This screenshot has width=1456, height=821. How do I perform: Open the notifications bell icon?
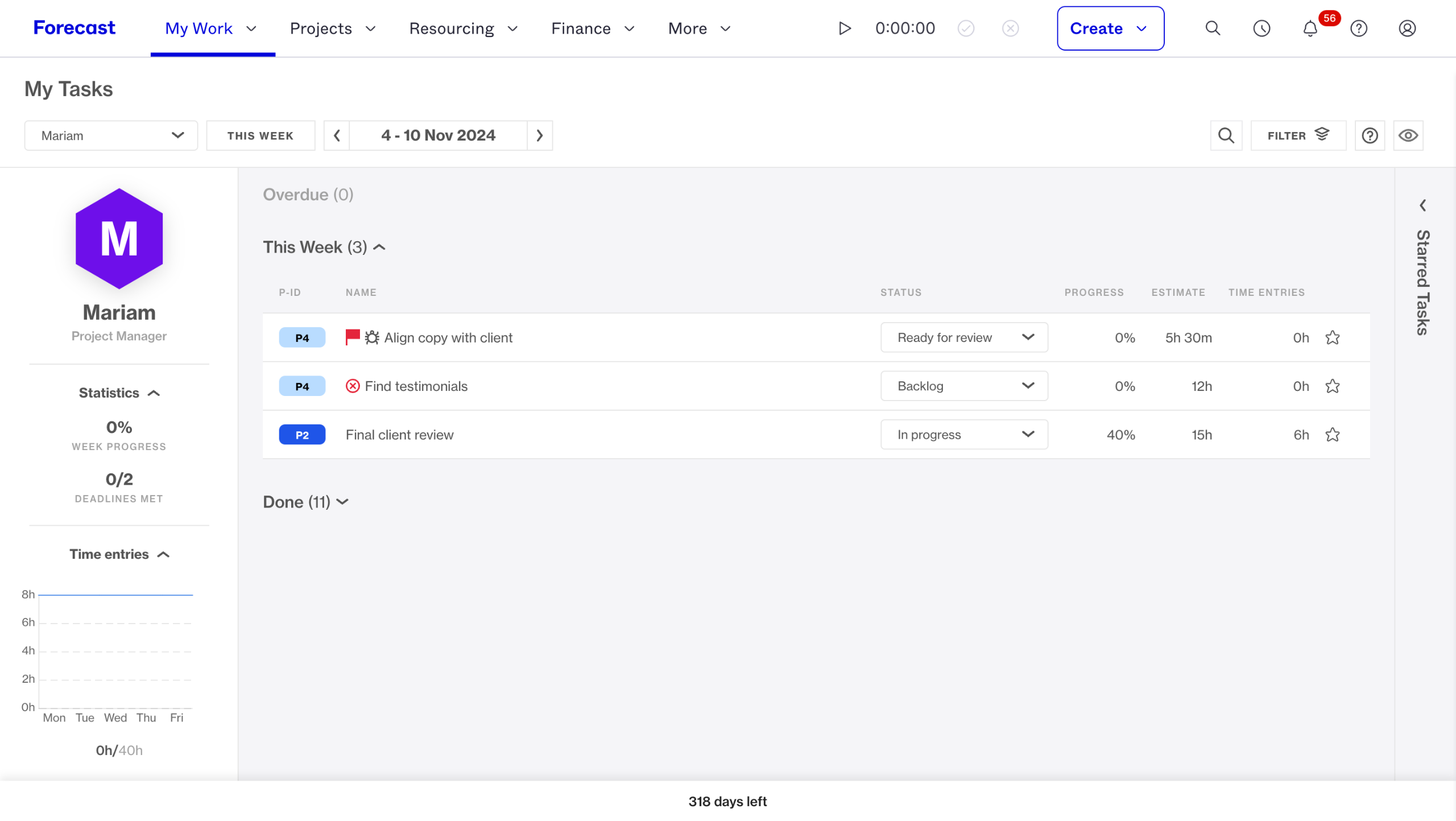point(1310,28)
